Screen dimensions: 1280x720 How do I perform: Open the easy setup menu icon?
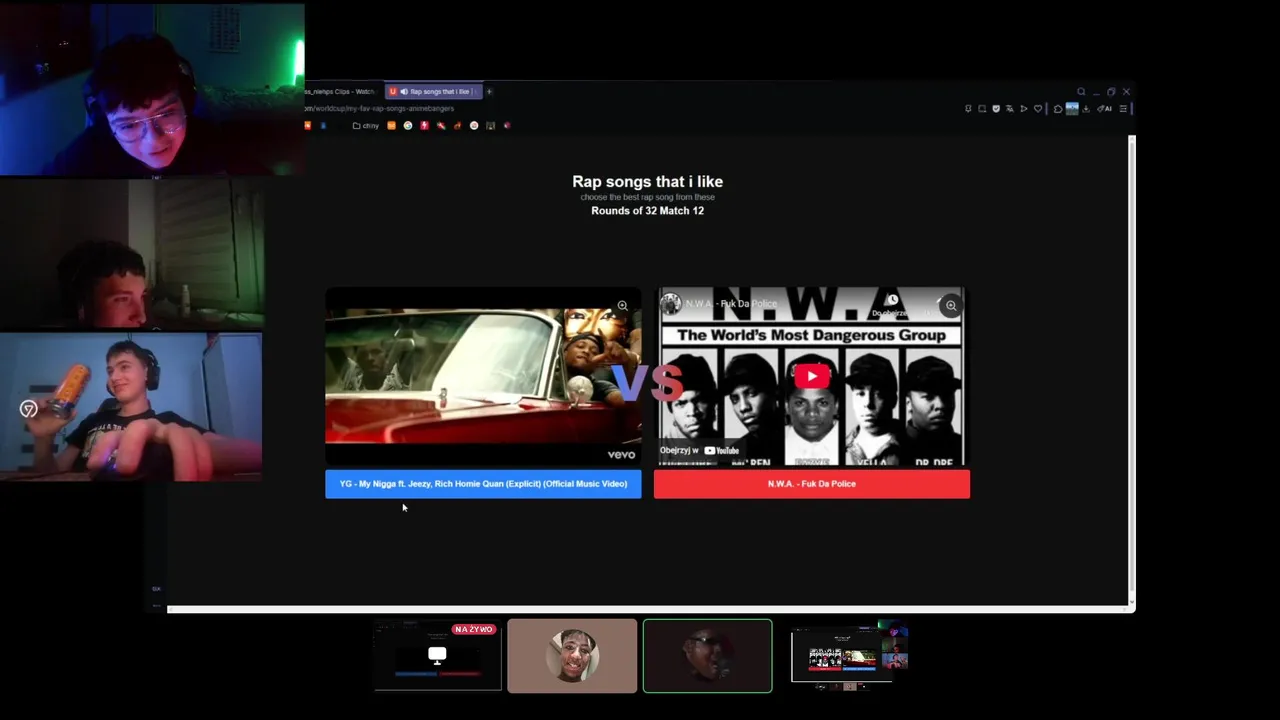click(1124, 108)
